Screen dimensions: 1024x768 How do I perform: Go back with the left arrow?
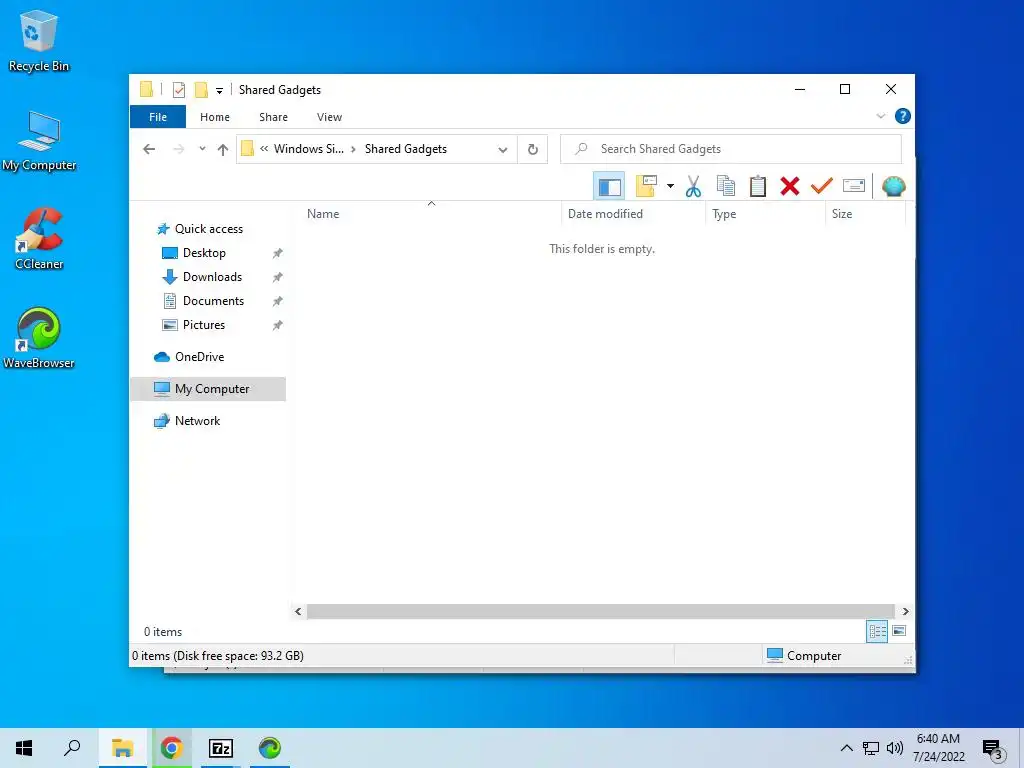(149, 149)
